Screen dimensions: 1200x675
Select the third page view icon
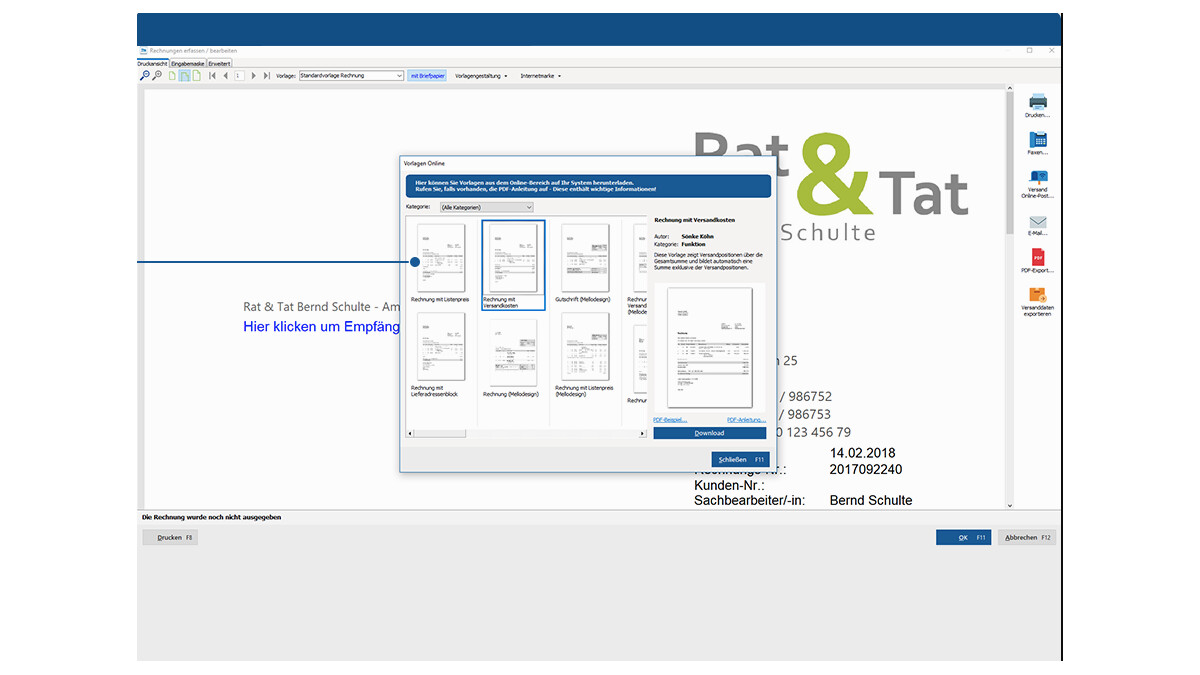(x=197, y=76)
